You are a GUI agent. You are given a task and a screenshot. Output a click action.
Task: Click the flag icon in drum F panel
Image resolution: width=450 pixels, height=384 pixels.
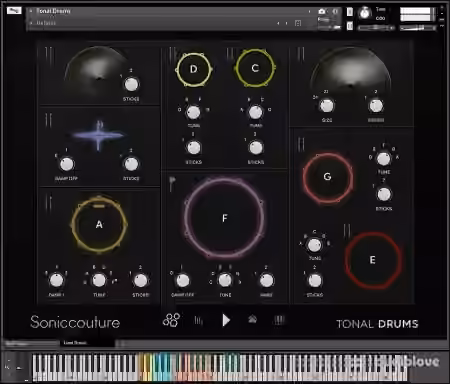[172, 184]
